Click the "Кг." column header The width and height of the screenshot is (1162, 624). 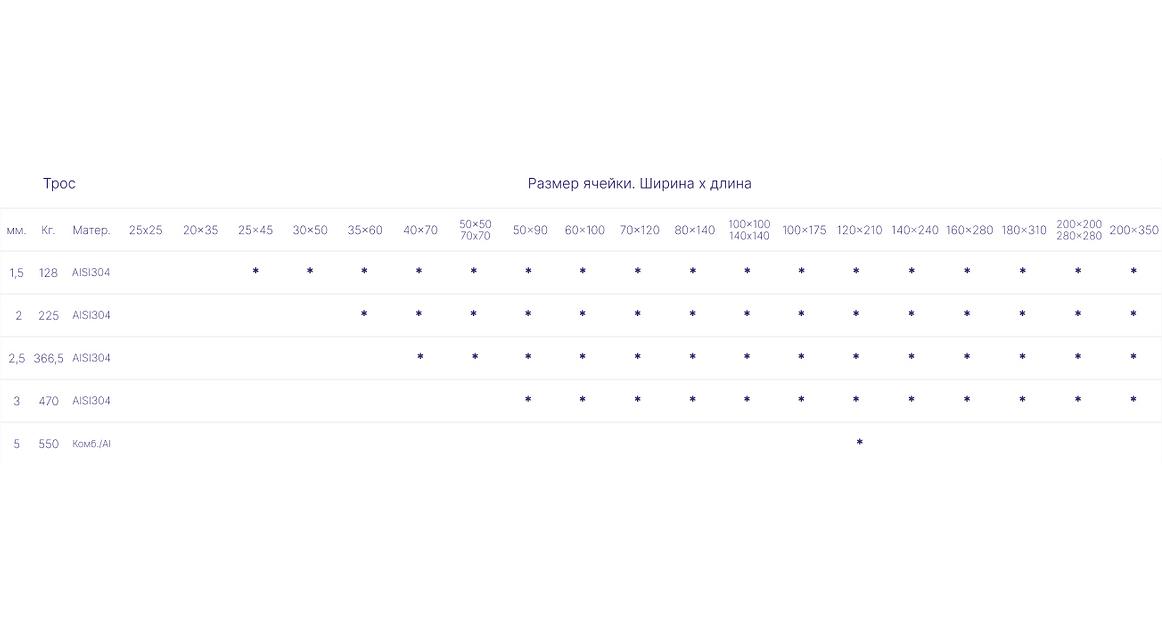pos(48,230)
